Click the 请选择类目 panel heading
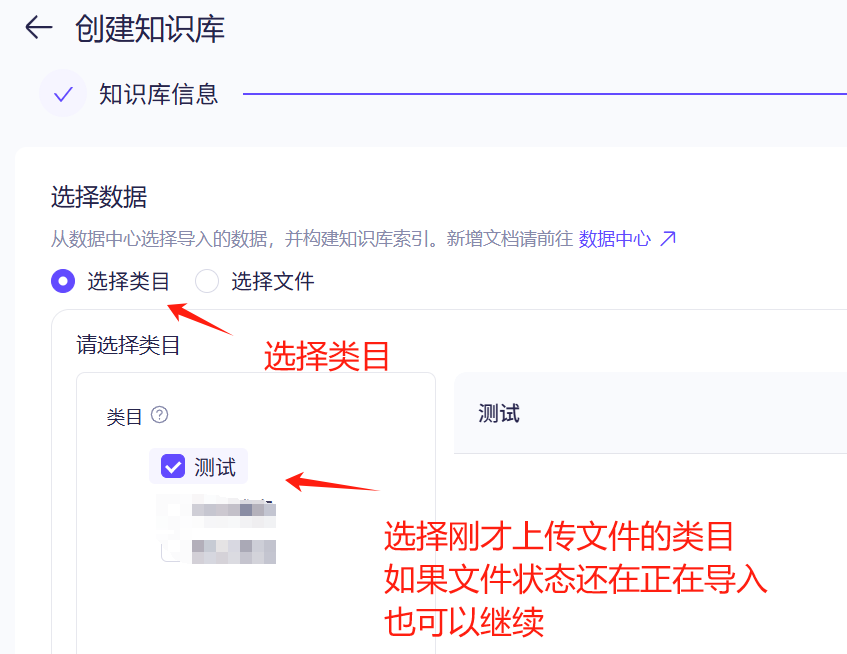The width and height of the screenshot is (847, 654). [x=128, y=345]
